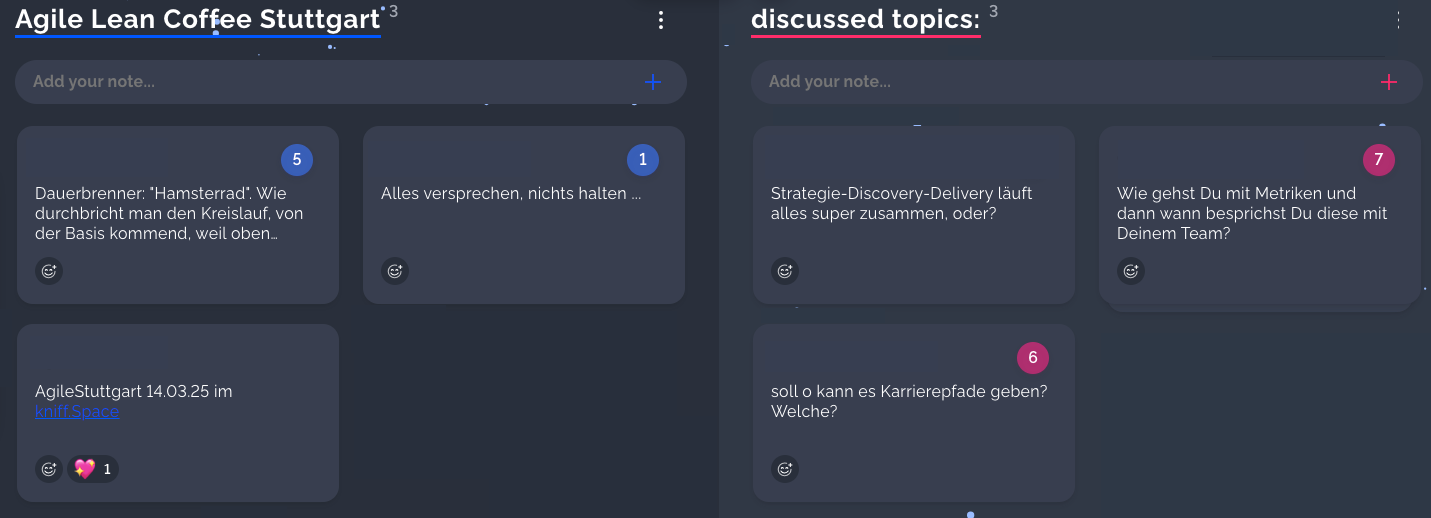Open Agile Lean Coffee Stuttgart column options menu
1431x518 pixels.
[x=660, y=20]
